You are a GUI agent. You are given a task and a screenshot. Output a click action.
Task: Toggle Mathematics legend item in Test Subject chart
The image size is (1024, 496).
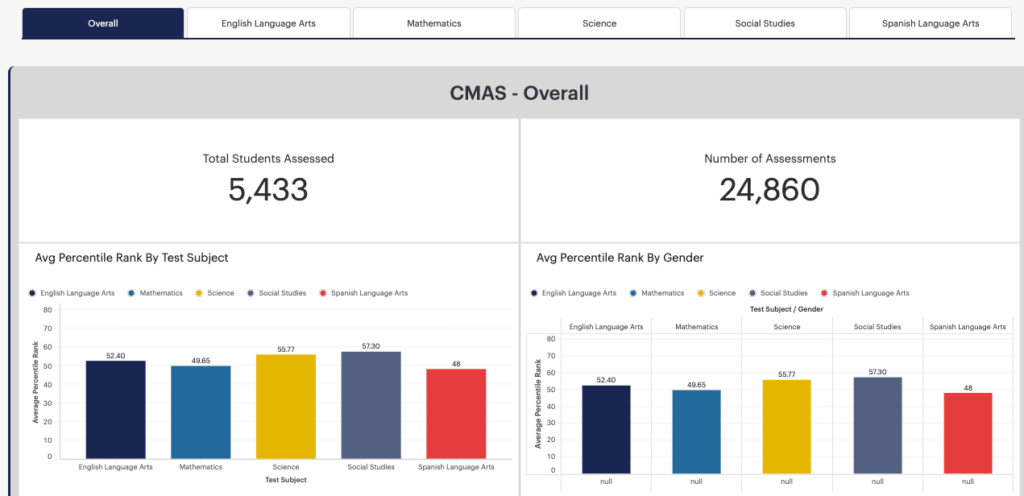pos(155,294)
